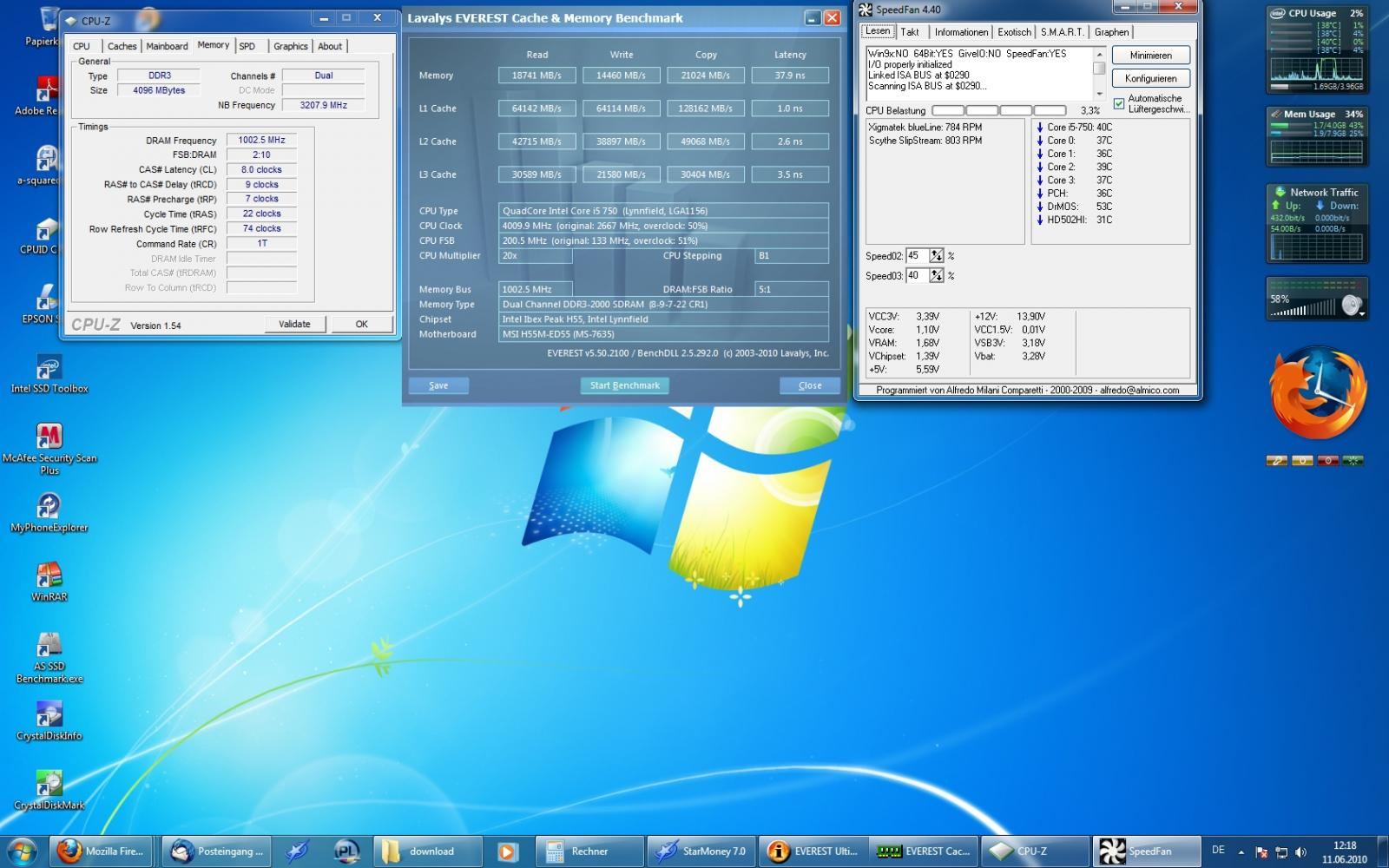Open the Mainboard tab in CPU-Z
The width and height of the screenshot is (1389, 868).
click(167, 46)
